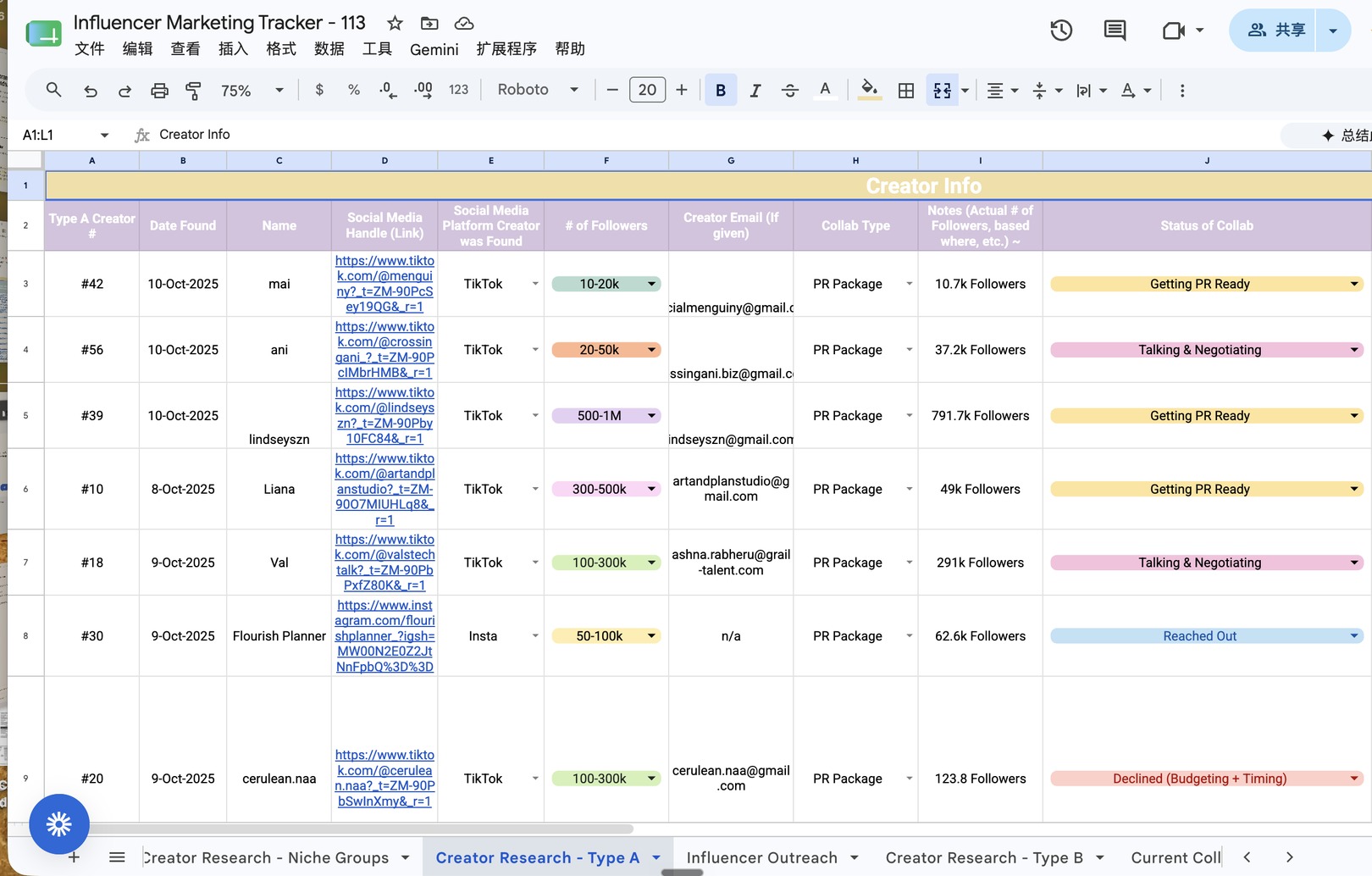This screenshot has width=1372, height=876.
Task: Open the Google Sheets home icon
Action: 43,35
